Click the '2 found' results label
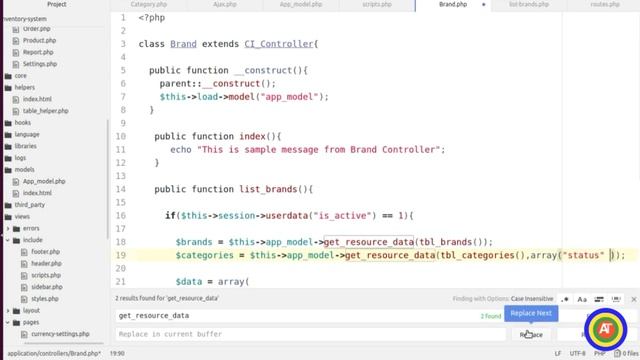Screen dimensions: 640x360 point(490,316)
